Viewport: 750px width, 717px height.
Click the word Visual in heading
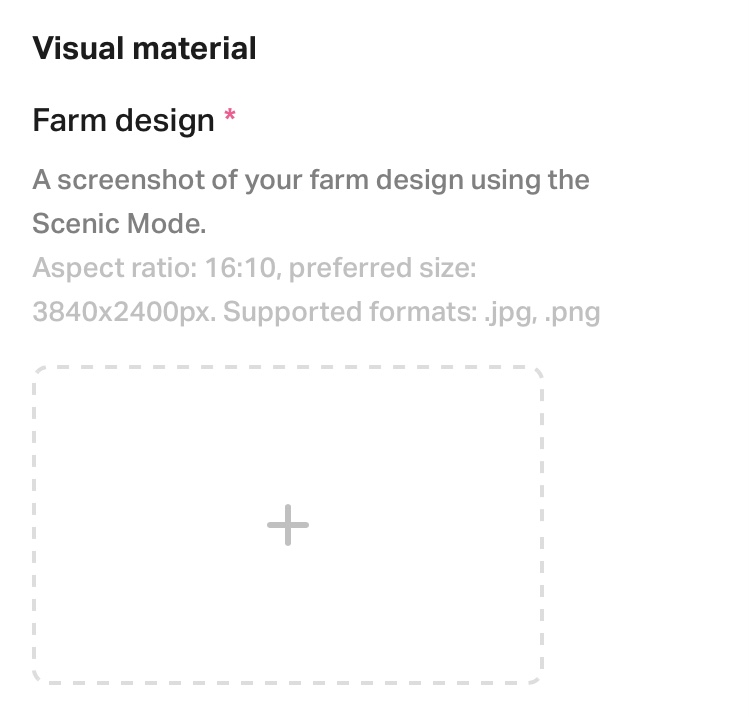point(78,48)
